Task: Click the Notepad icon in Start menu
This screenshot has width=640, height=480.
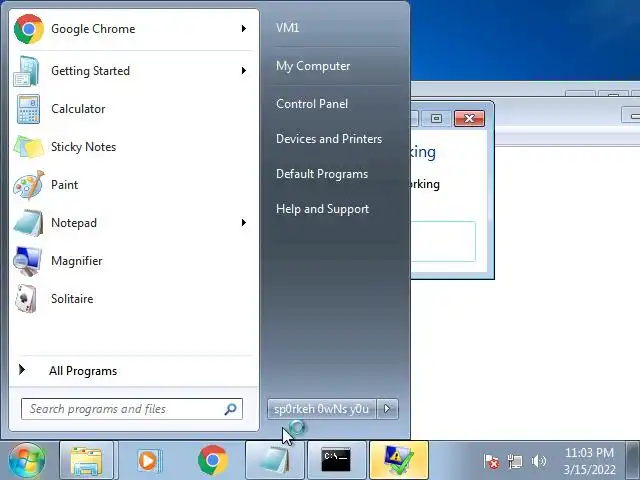Action: 28,223
